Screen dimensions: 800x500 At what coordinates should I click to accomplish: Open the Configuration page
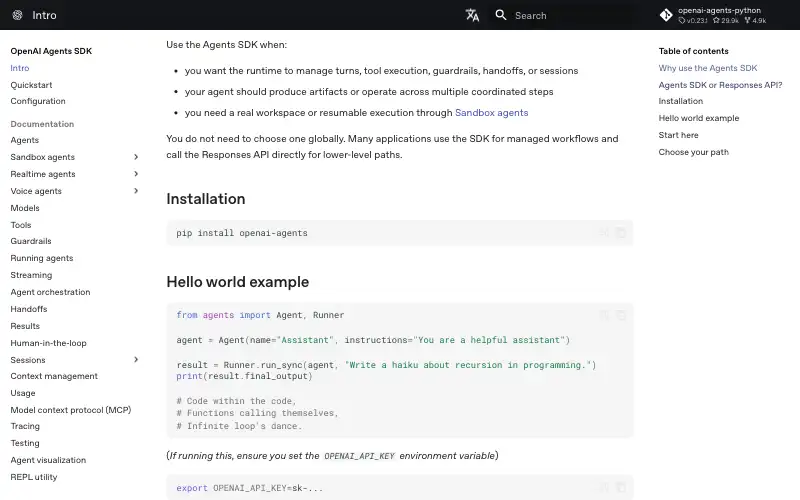[x=38, y=101]
